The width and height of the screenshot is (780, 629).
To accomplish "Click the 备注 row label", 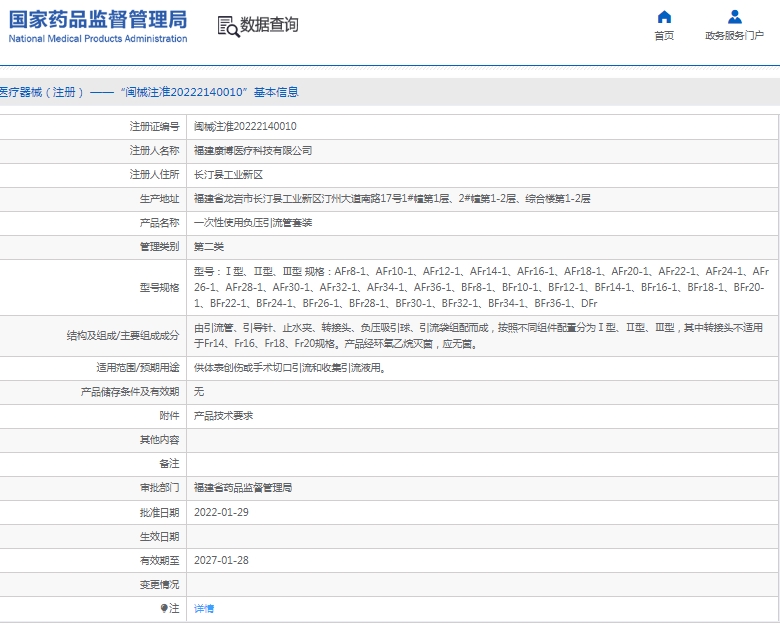I will pos(169,464).
